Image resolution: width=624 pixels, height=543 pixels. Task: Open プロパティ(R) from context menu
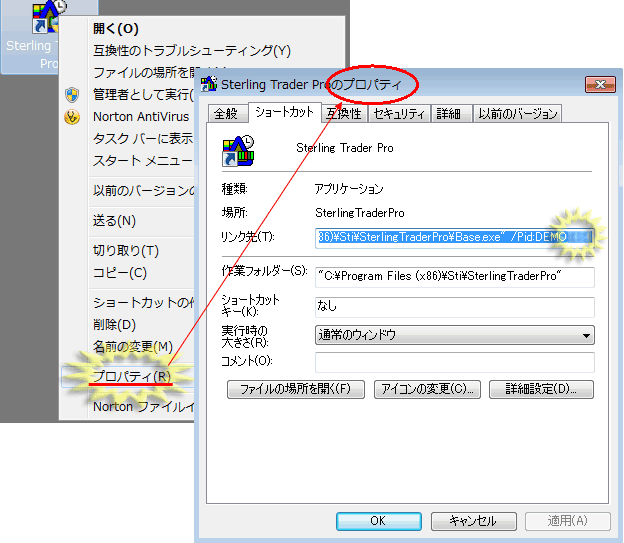(132, 376)
